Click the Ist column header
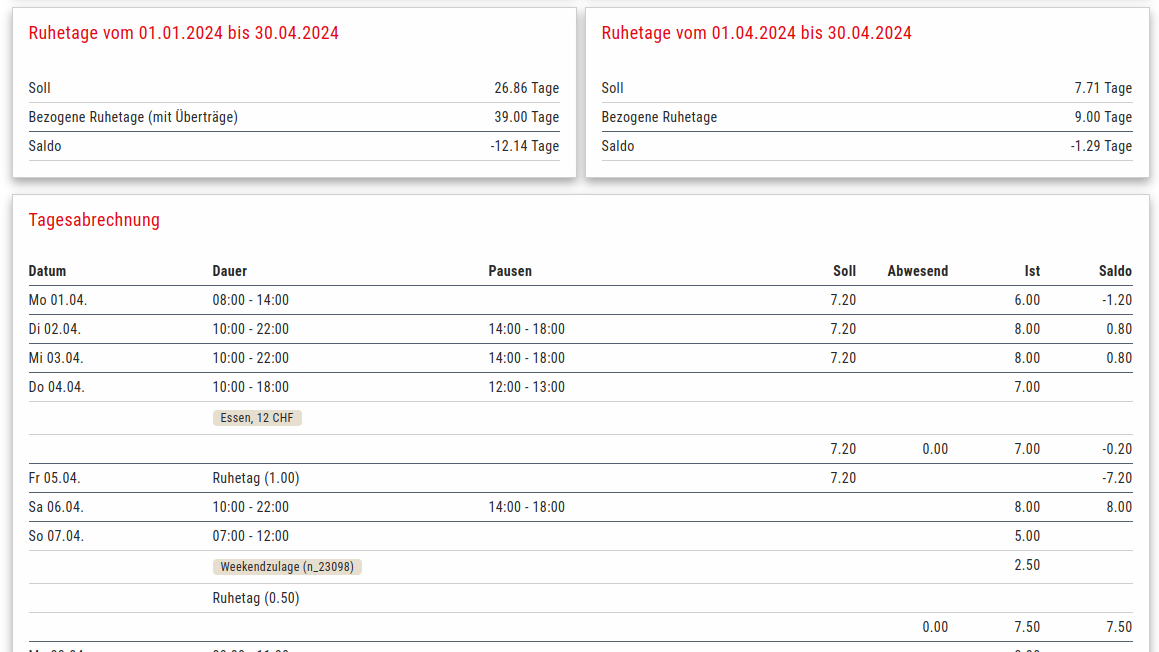Screen dimensions: 1159x652 (x=1031, y=271)
